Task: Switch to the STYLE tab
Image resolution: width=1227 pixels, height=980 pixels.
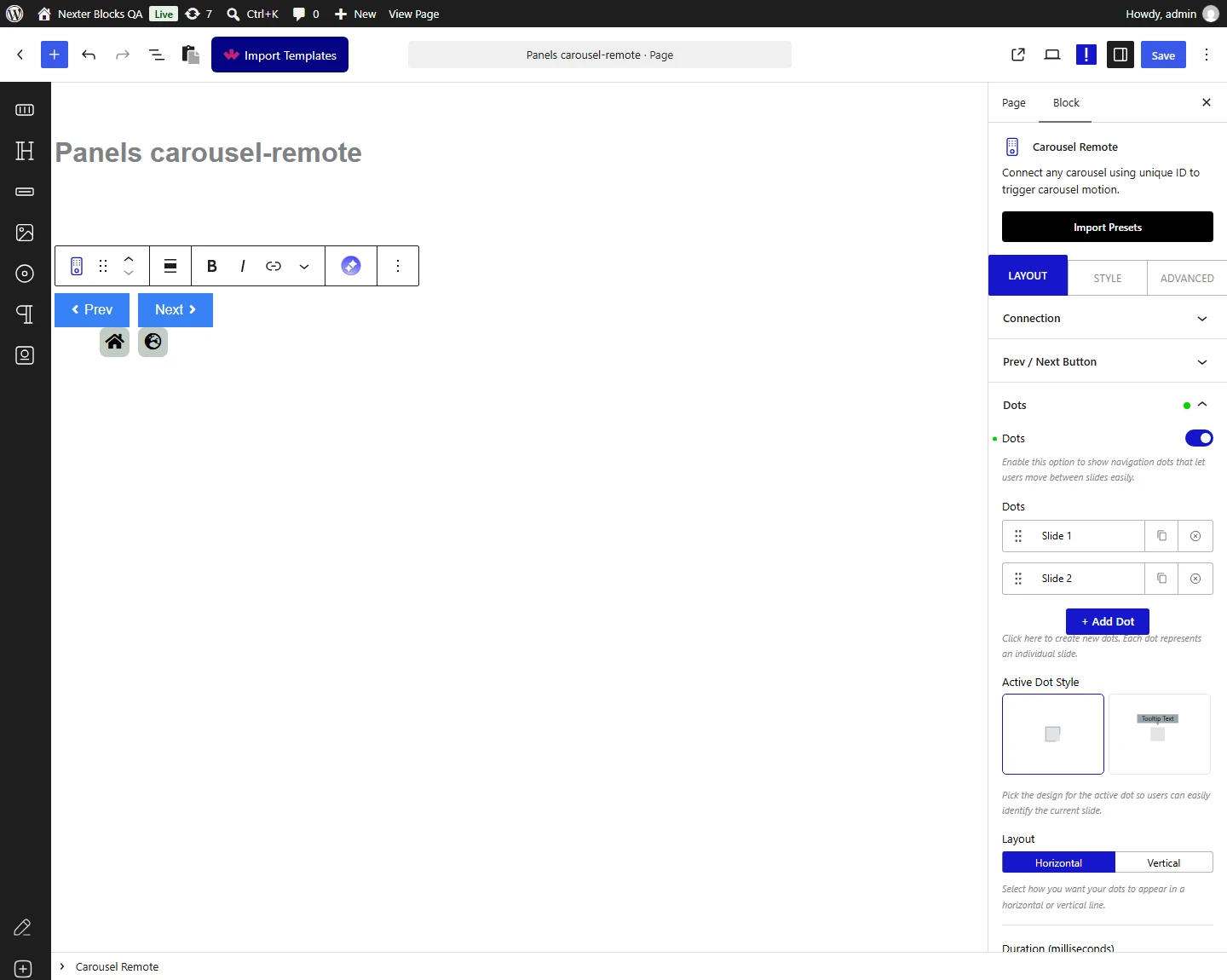Action: [x=1107, y=278]
